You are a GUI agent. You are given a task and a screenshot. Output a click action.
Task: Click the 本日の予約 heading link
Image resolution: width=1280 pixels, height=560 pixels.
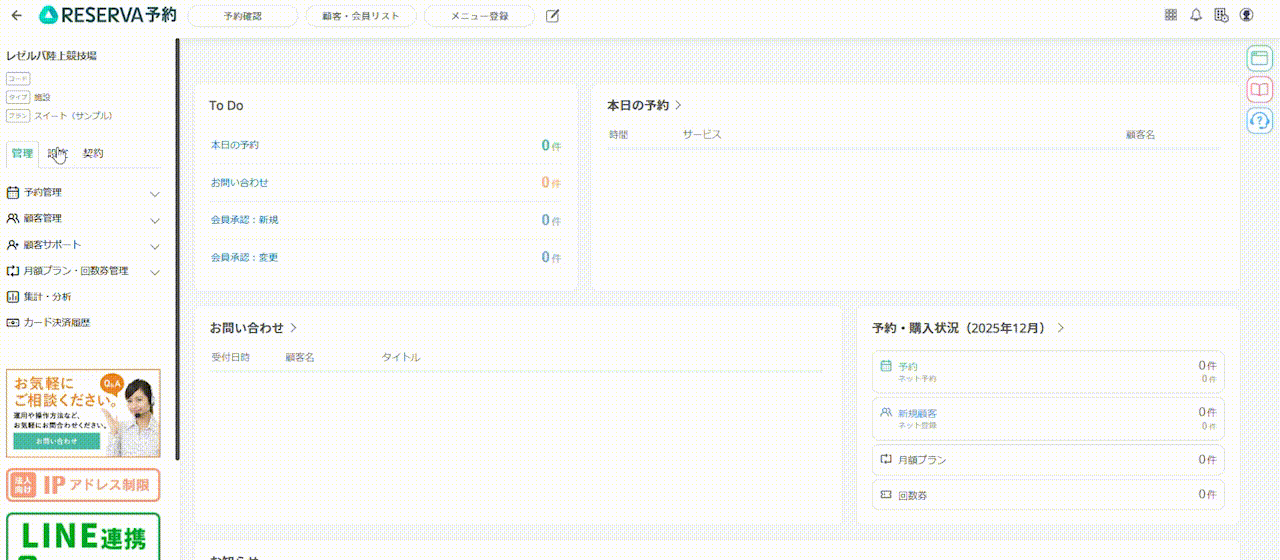click(638, 105)
